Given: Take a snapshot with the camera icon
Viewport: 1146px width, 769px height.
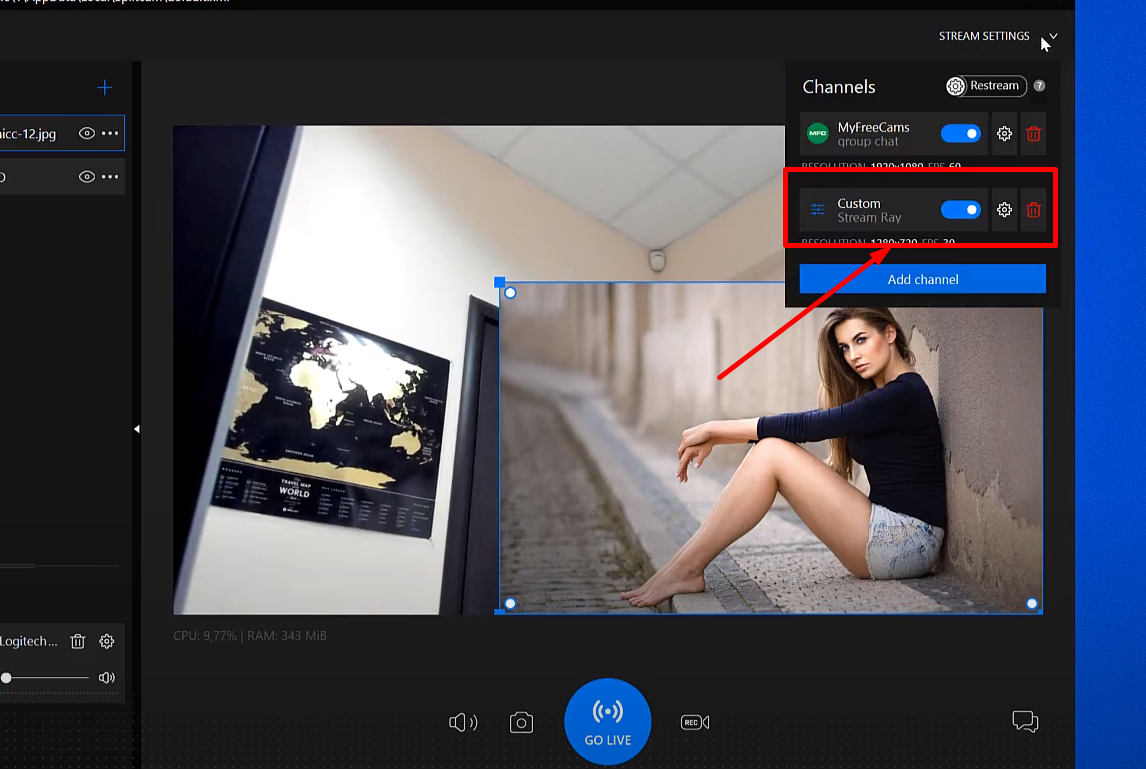Looking at the screenshot, I should tap(521, 722).
